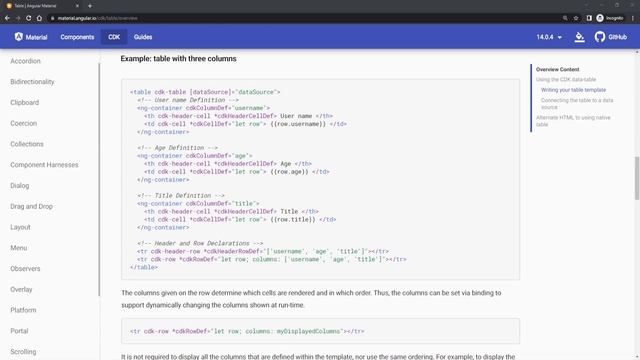Select Accordion in the sidebar
This screenshot has width=640, height=360.
pos(25,61)
